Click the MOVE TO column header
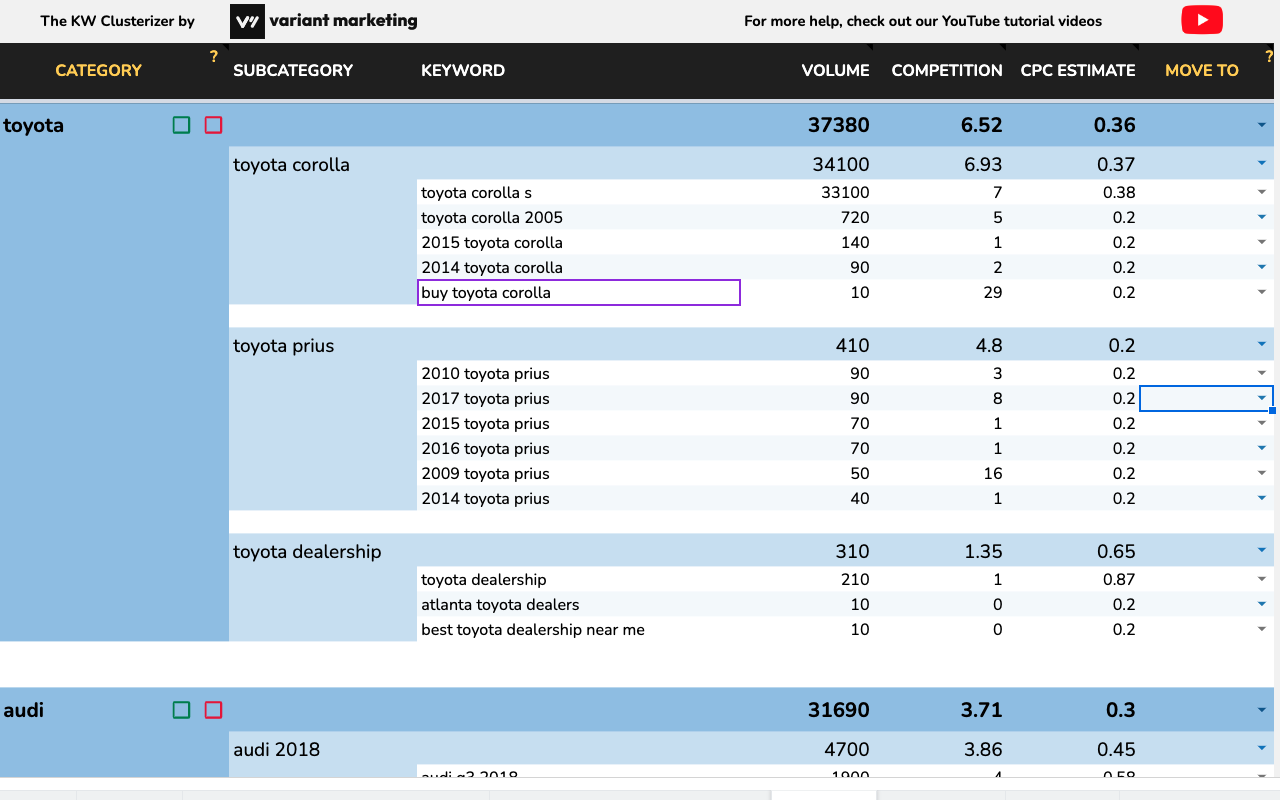 point(1202,70)
